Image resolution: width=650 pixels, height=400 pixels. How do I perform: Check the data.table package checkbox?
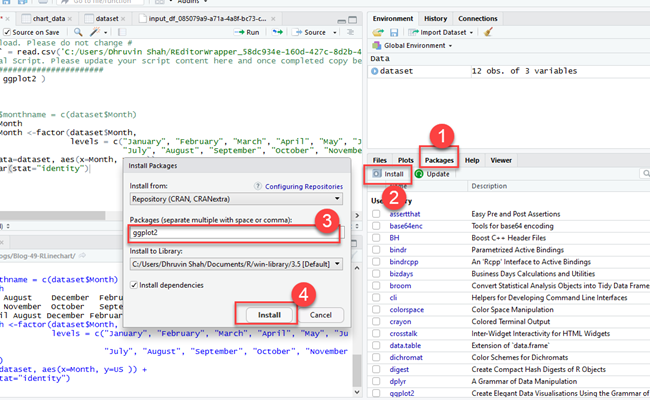pyautogui.click(x=376, y=345)
